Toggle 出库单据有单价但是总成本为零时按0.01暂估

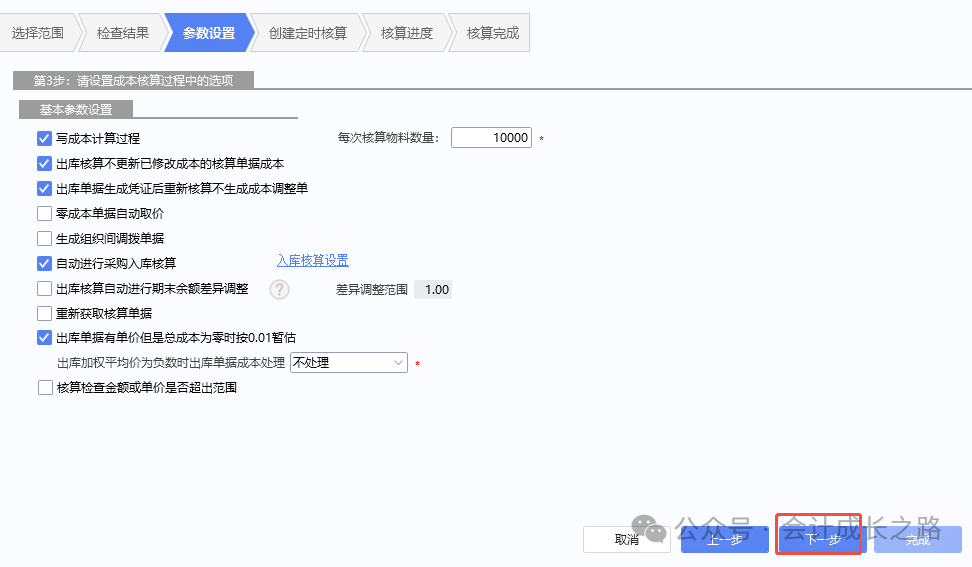pyautogui.click(x=44, y=338)
